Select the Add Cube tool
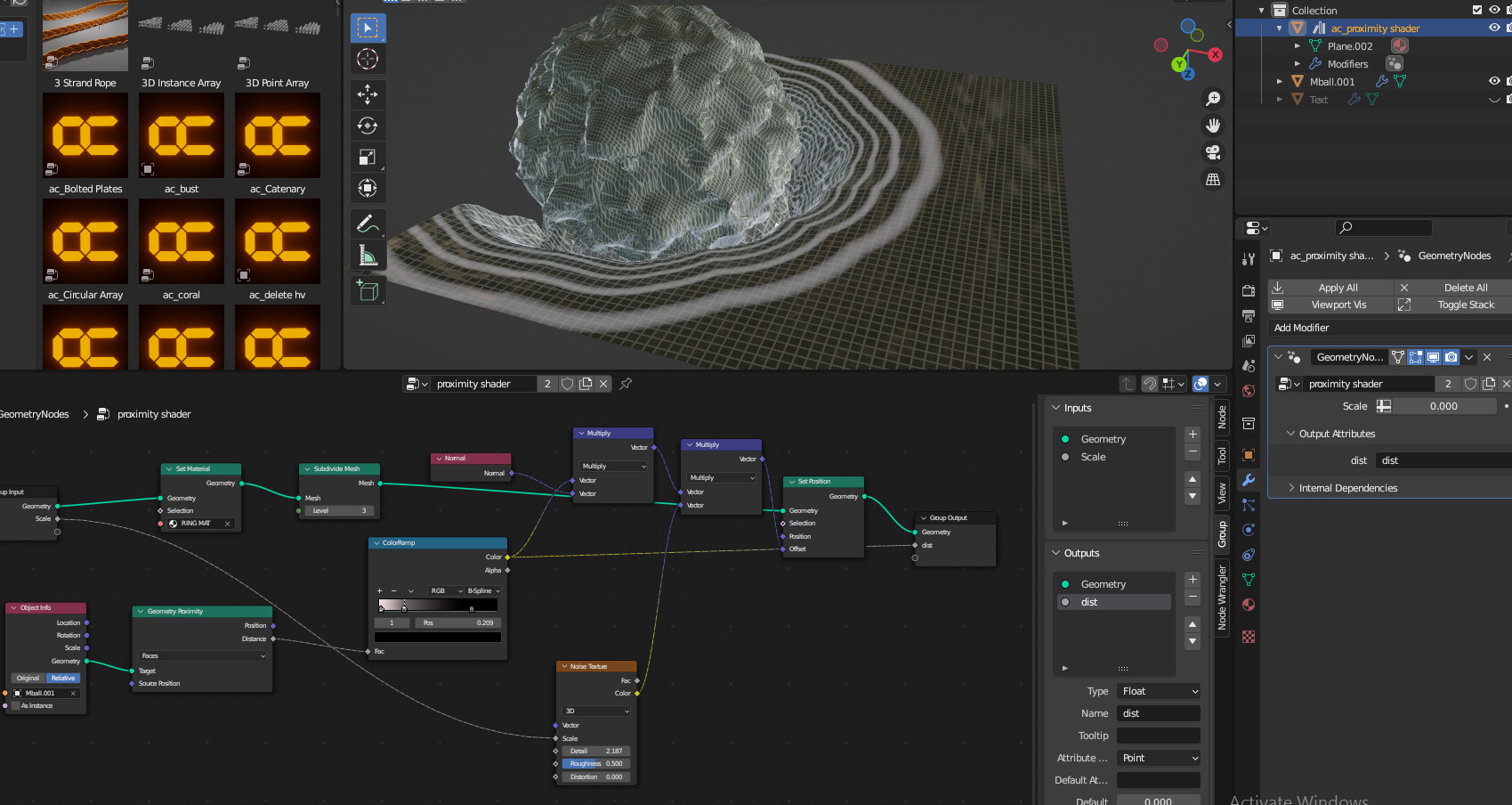The height and width of the screenshot is (805, 1512). tap(368, 290)
